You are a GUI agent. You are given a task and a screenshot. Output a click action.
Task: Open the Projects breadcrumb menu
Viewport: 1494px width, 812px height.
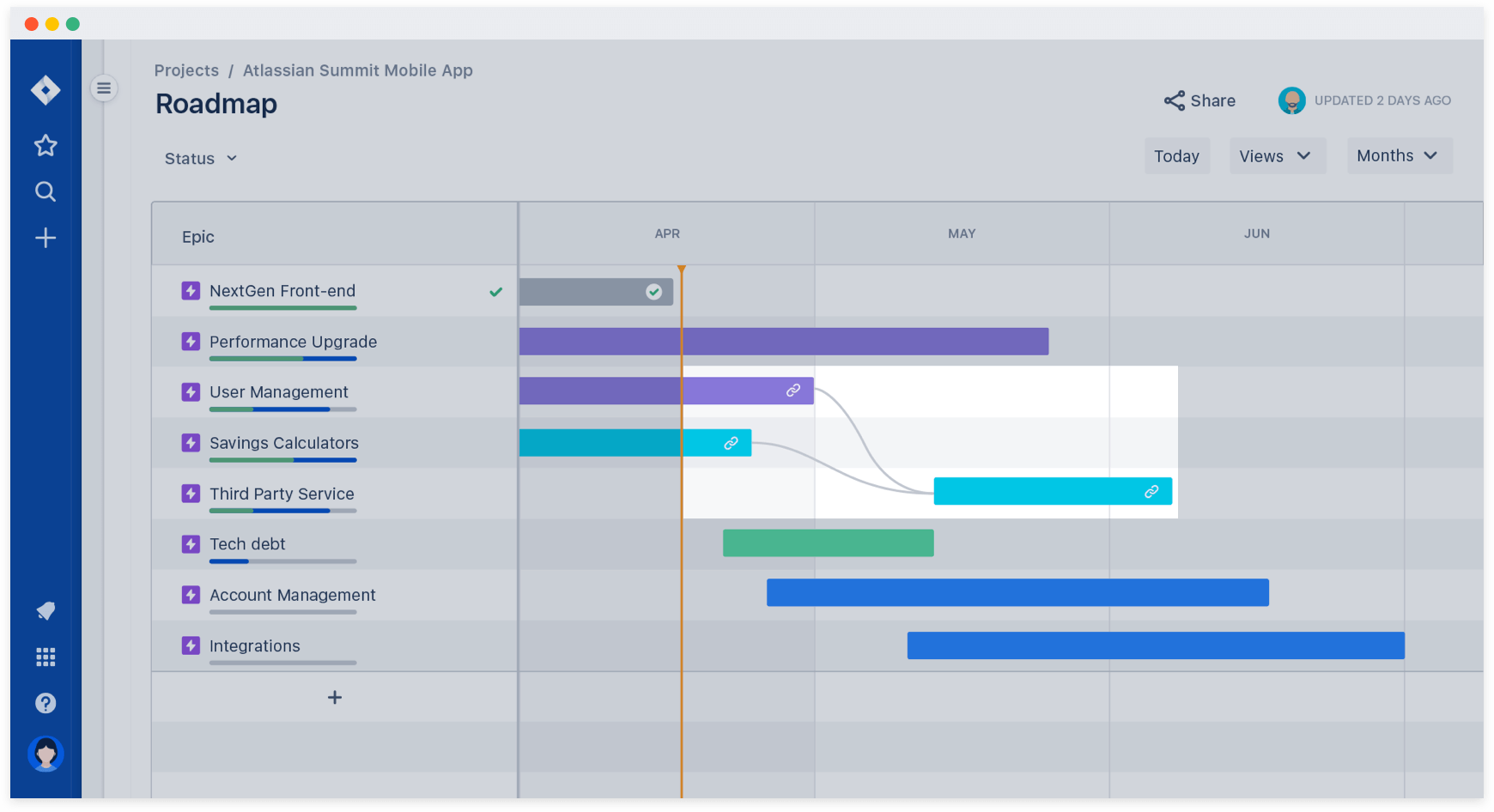point(186,70)
